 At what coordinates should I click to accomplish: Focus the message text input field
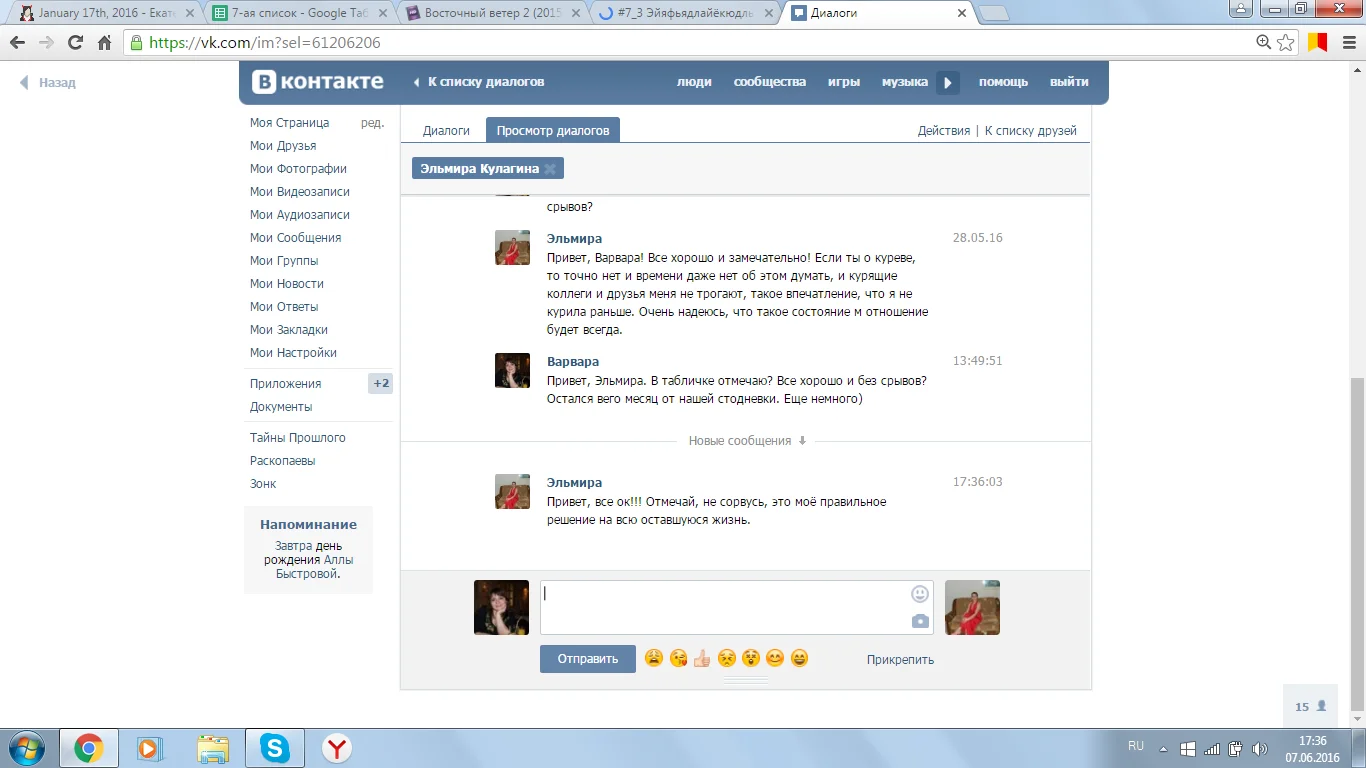pos(737,607)
